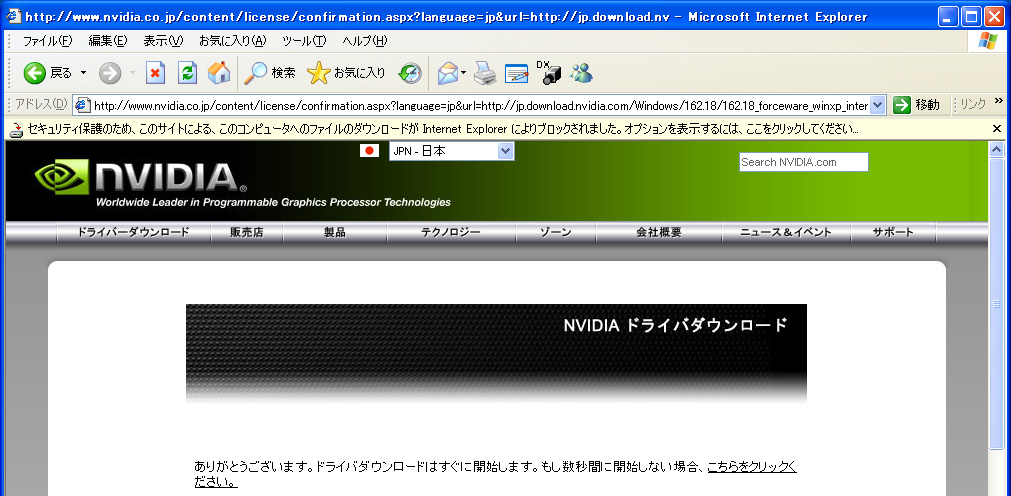Open the JPN - 日本 country dropdown
This screenshot has height=496, width=1011.
(451, 151)
